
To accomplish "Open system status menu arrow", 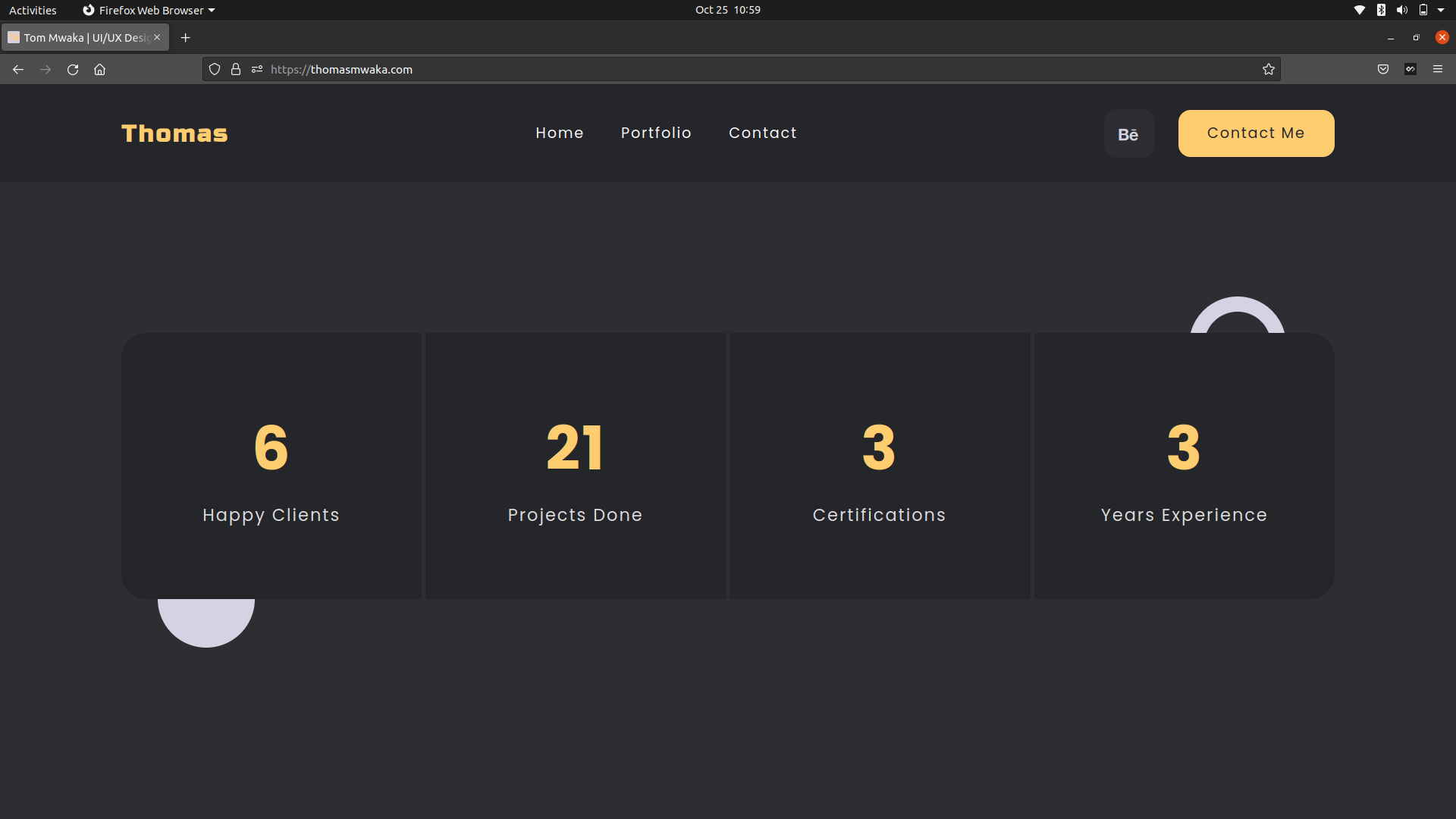I will click(x=1441, y=10).
